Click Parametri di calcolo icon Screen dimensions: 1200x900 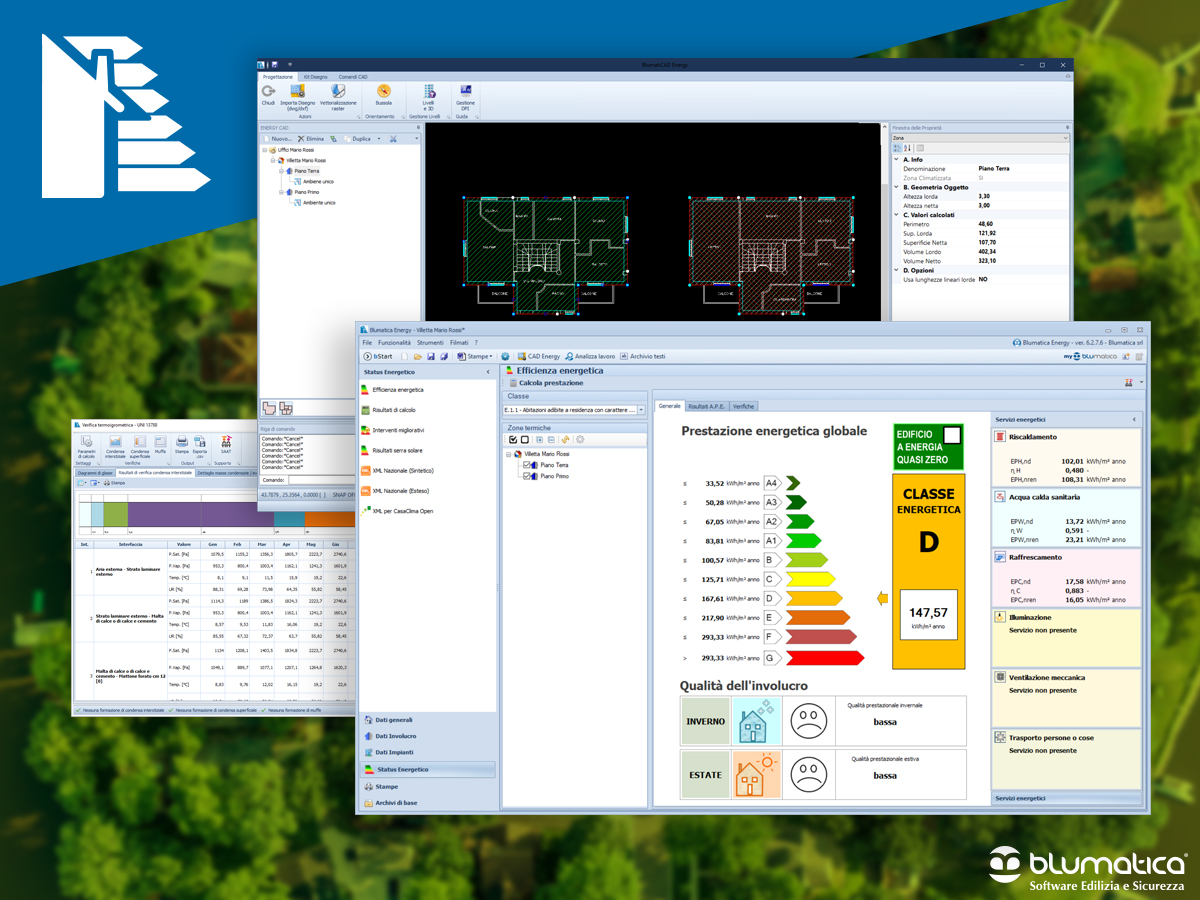click(x=87, y=441)
